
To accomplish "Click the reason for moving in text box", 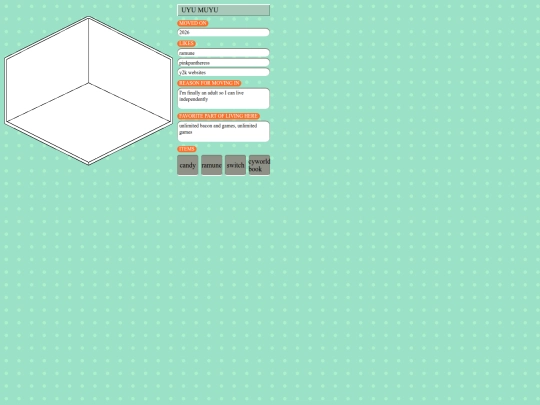I will [x=224, y=98].
